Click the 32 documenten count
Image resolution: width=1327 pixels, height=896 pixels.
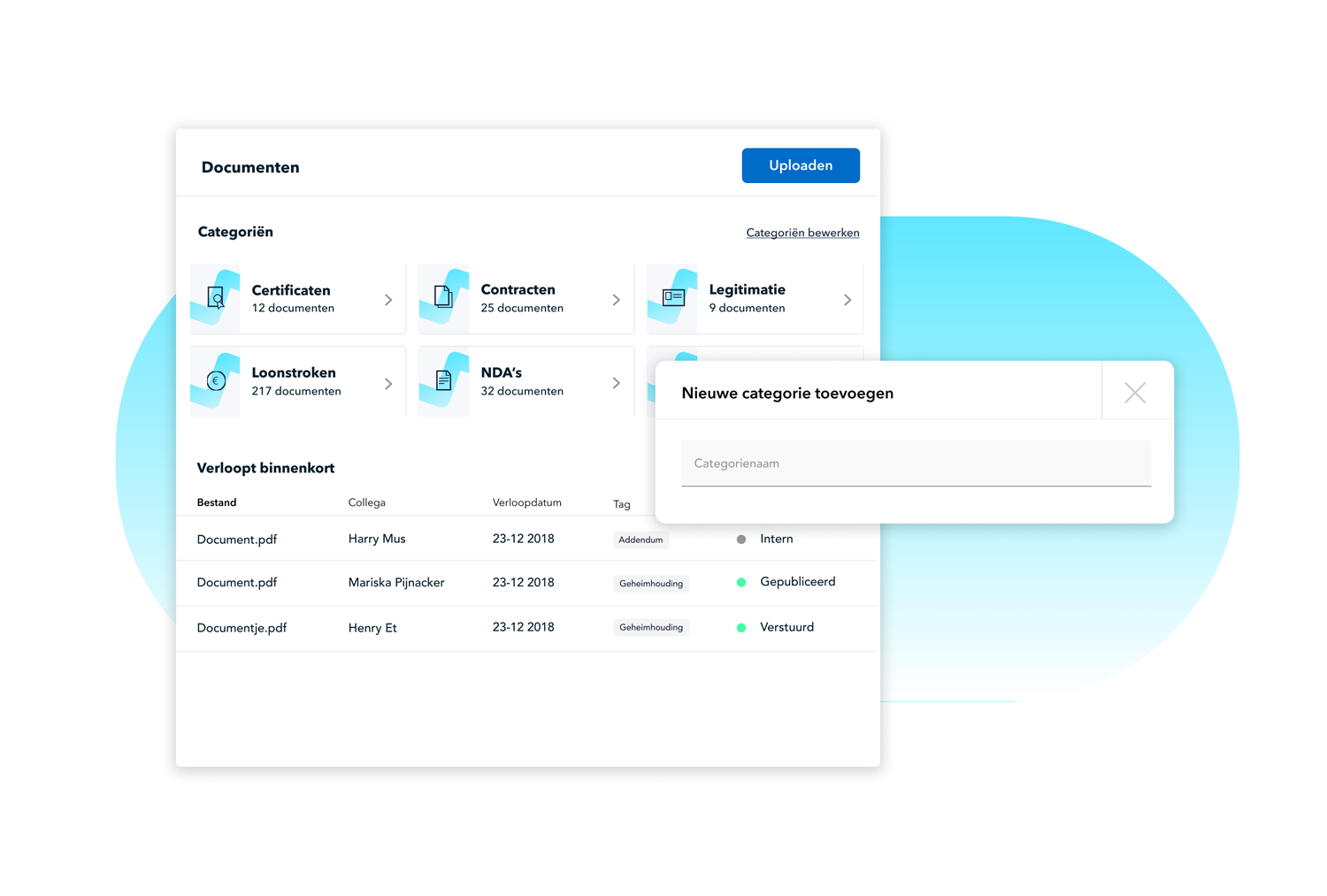point(522,391)
